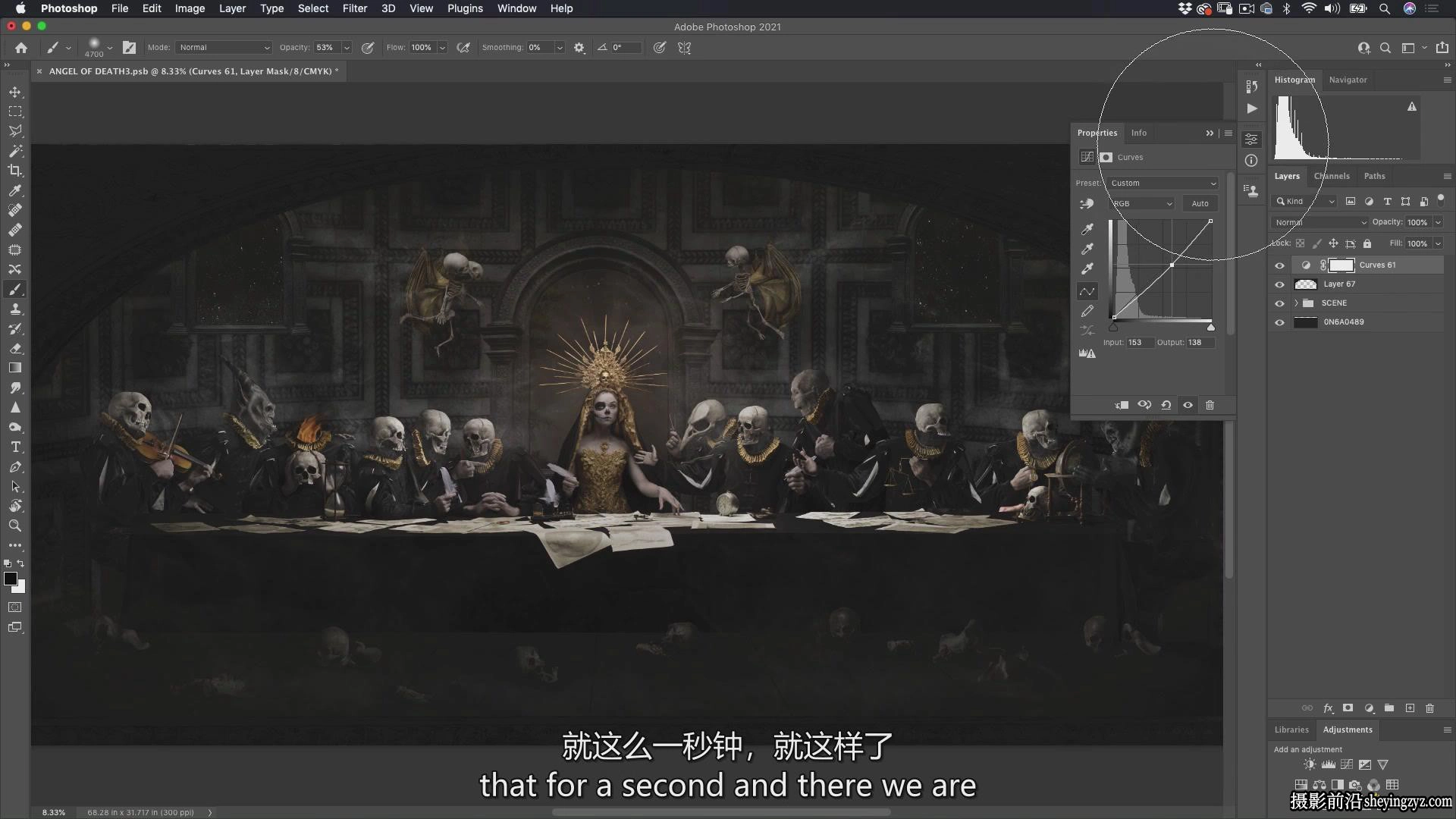Open the RGB channel dropdown in Curves

[1142, 204]
